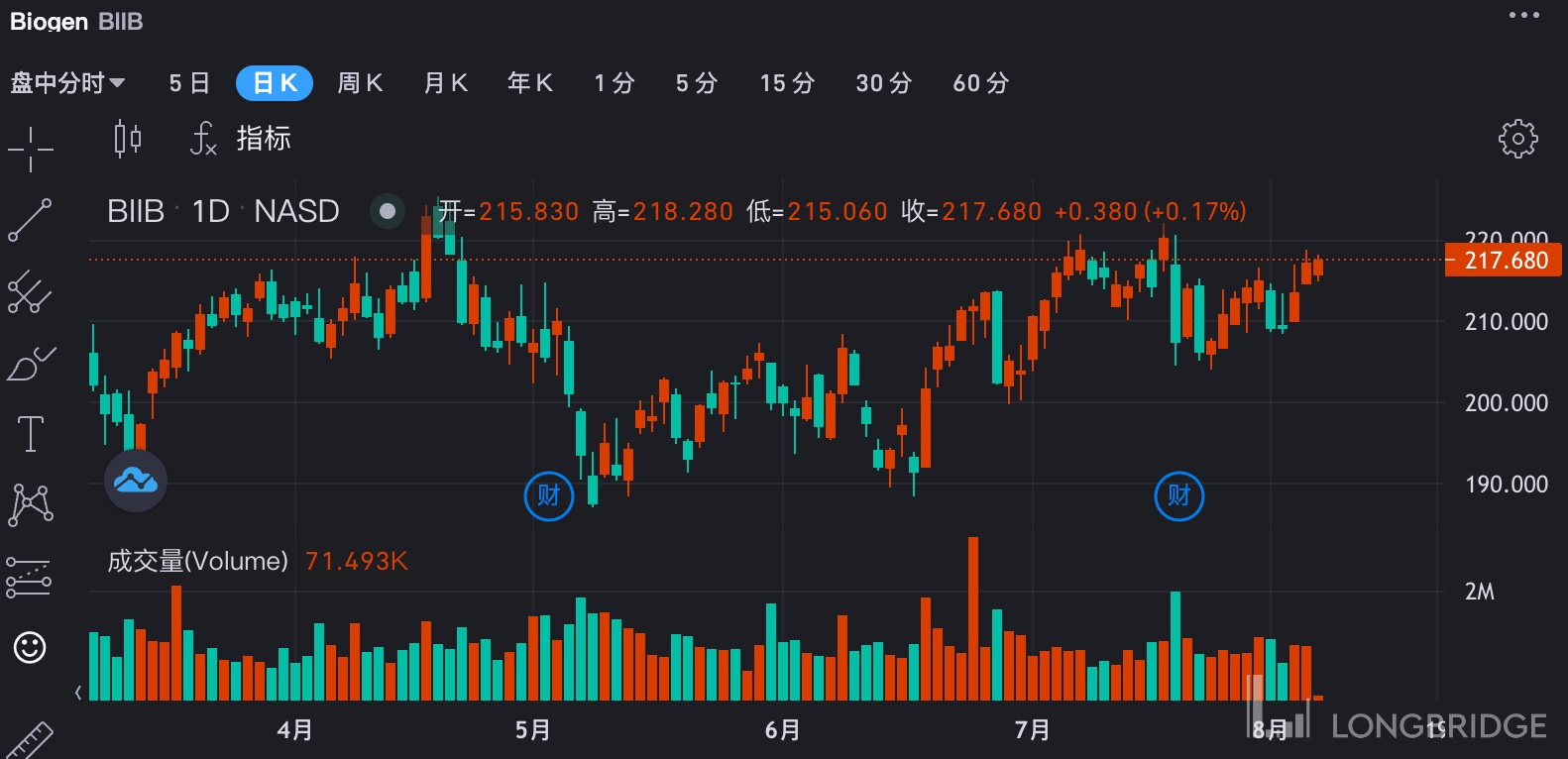The image size is (1568, 759).
Task: Switch to 周K weekly chart
Action: tap(360, 83)
